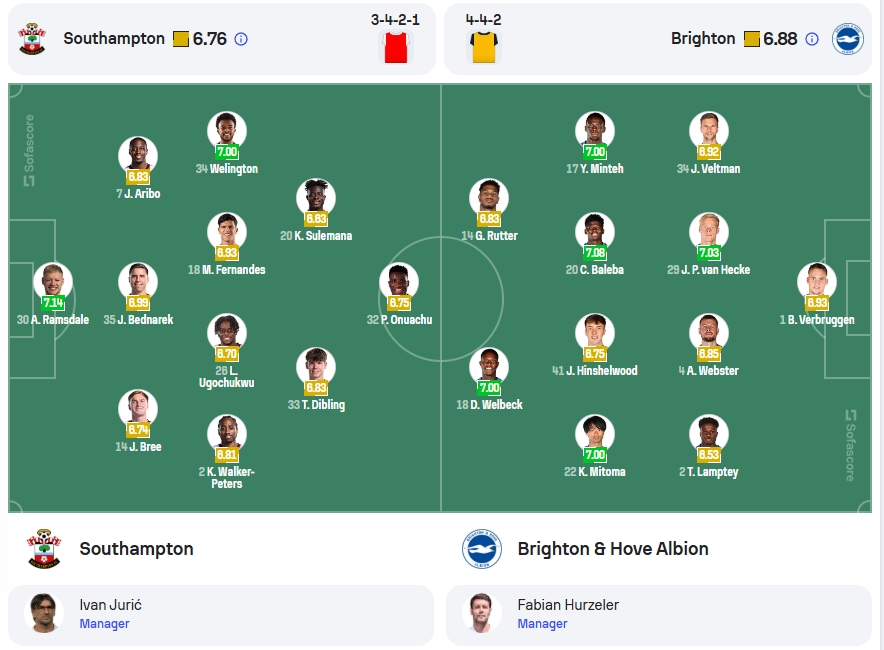Click C. Baleba 7.08 rating badge
The image size is (884, 650).
click(x=595, y=253)
